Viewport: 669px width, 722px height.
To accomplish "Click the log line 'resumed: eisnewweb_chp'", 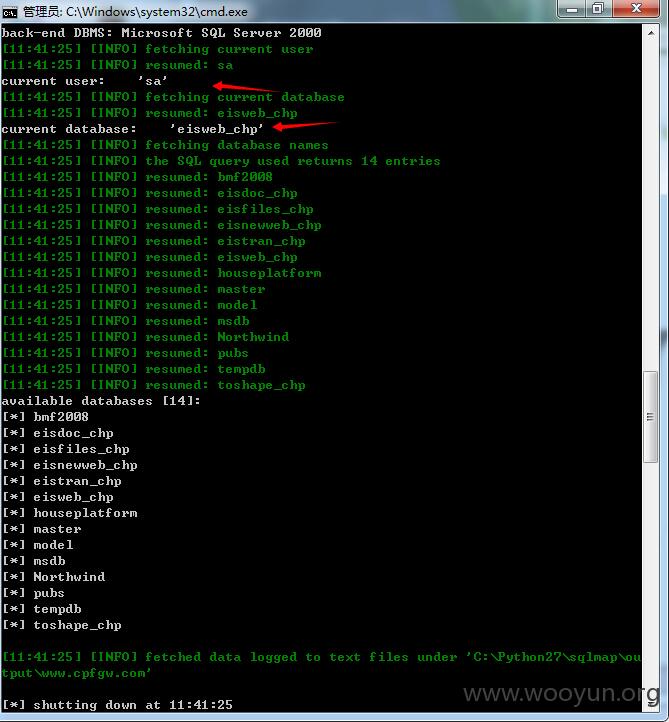I will 162,225.
